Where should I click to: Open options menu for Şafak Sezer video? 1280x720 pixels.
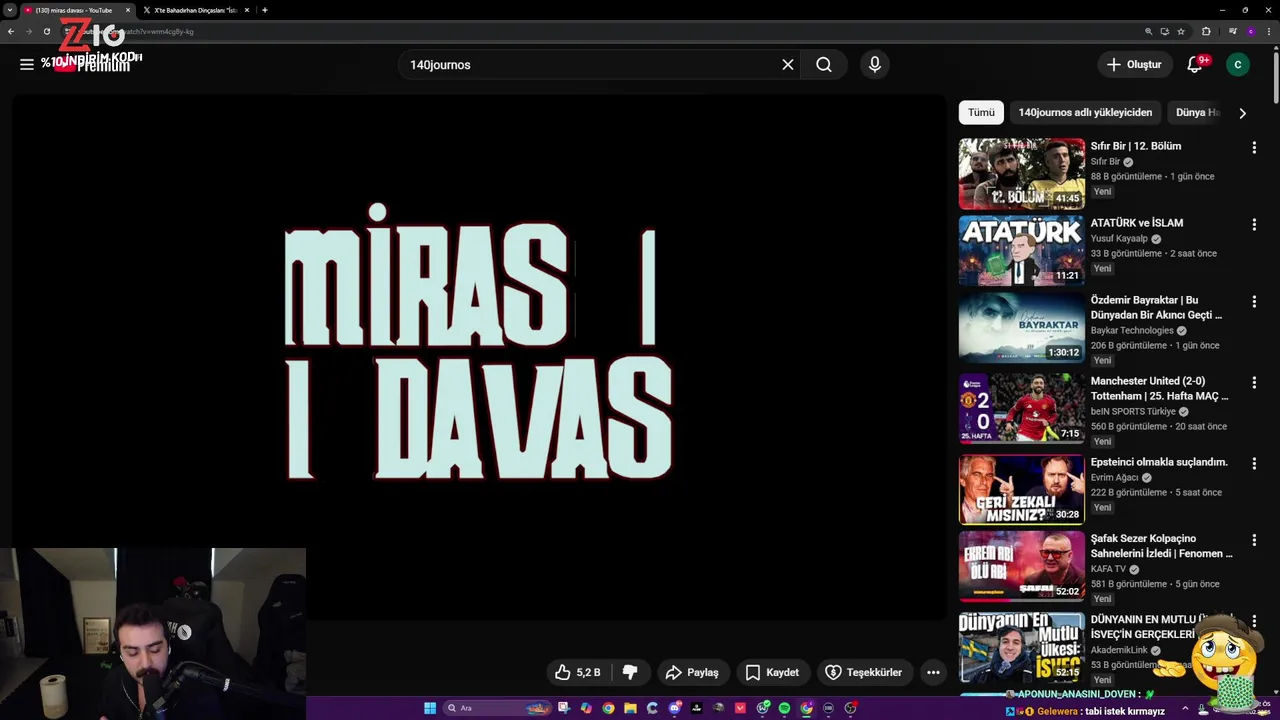(1253, 540)
